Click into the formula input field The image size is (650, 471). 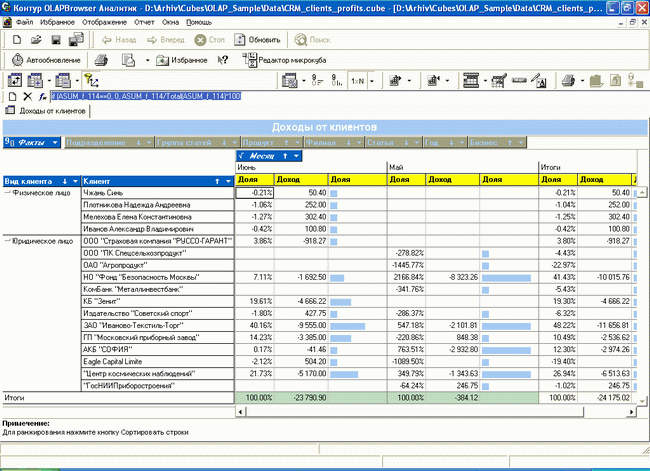348,97
